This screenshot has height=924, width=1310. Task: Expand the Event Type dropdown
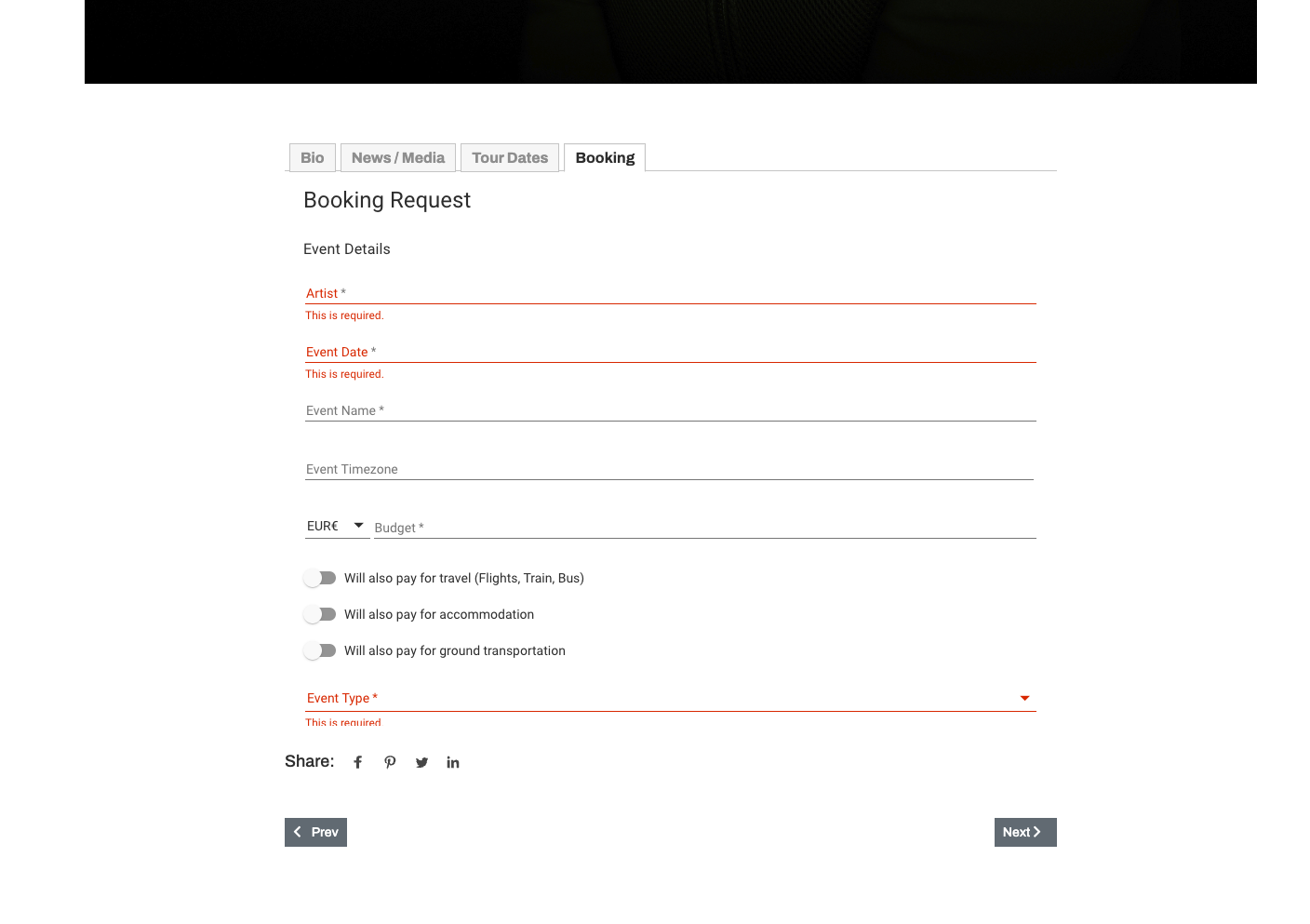click(670, 698)
